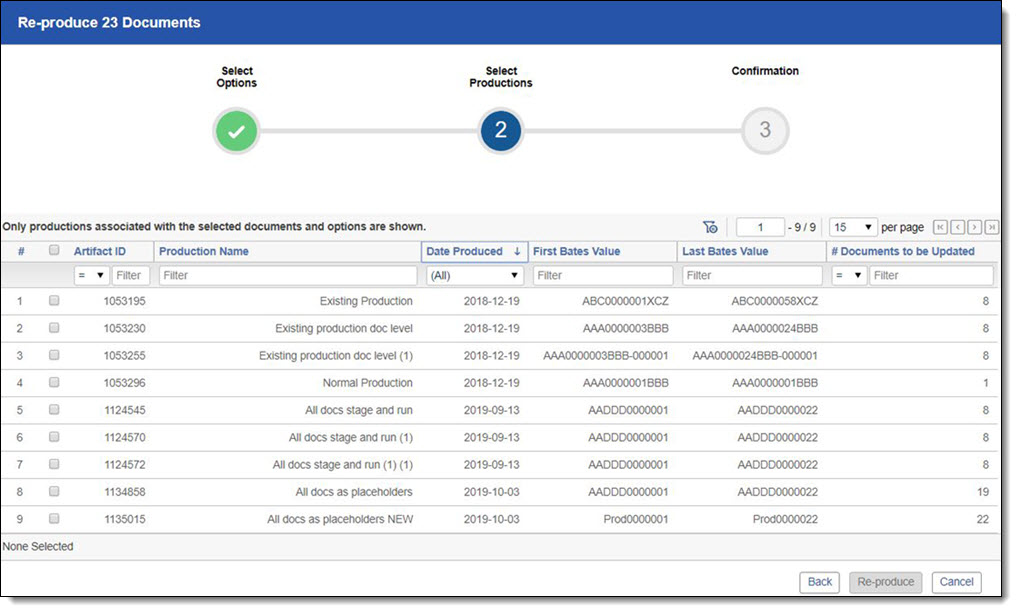The height and width of the screenshot is (612, 1017).
Task: Go to the next page of results
Action: [974, 227]
